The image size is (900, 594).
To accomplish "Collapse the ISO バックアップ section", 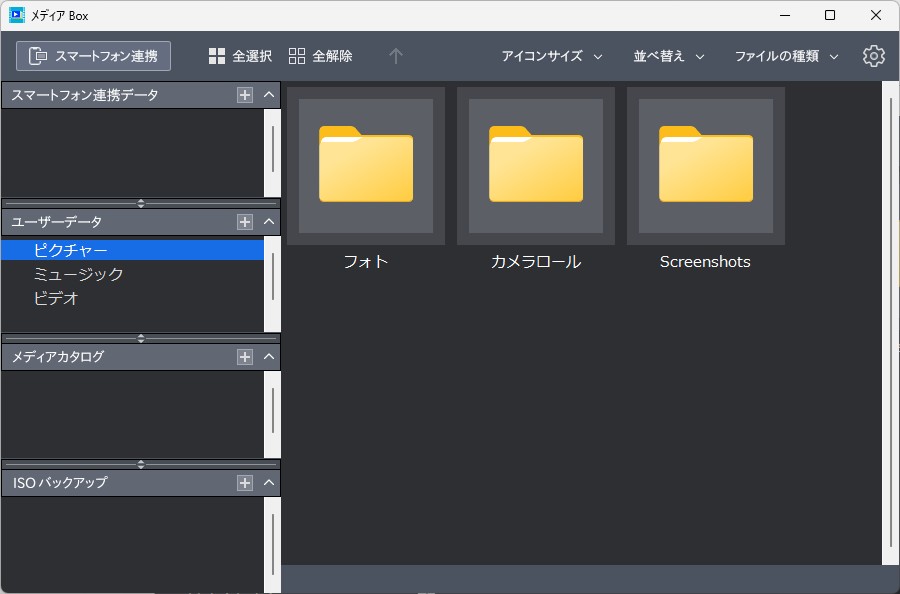I will pyautogui.click(x=267, y=481).
